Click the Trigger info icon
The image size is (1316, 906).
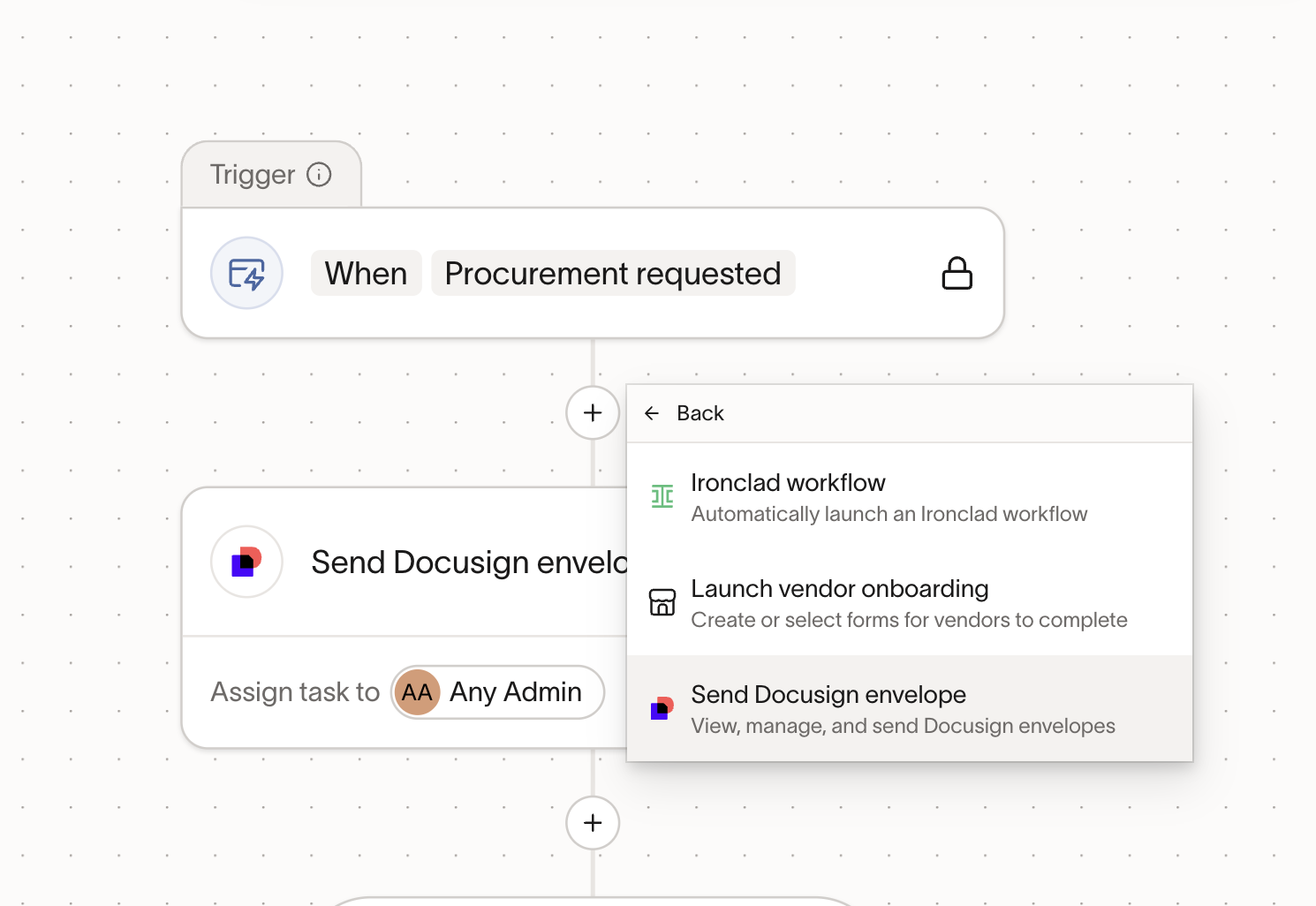[x=319, y=175]
